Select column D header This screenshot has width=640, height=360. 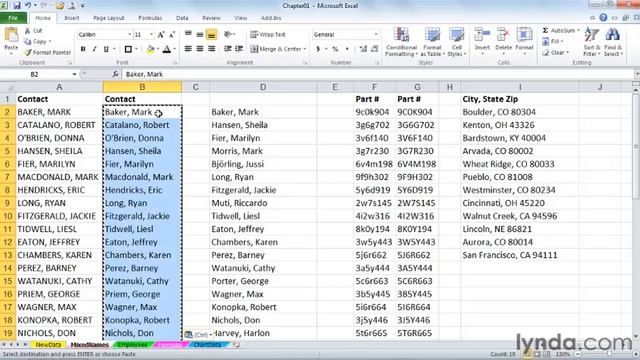pyautogui.click(x=263, y=87)
